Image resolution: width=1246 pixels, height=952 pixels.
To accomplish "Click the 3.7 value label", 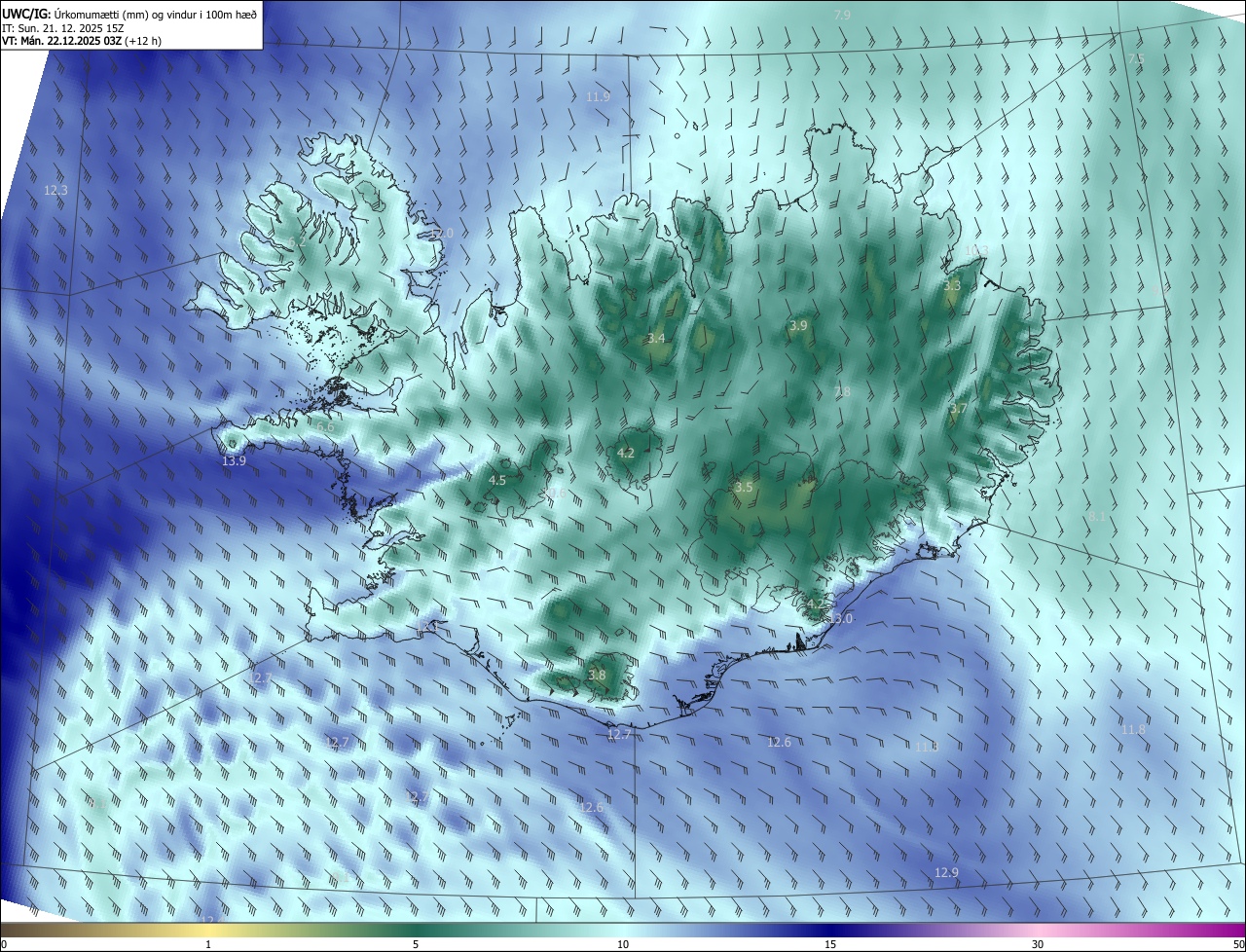I will click(x=958, y=408).
